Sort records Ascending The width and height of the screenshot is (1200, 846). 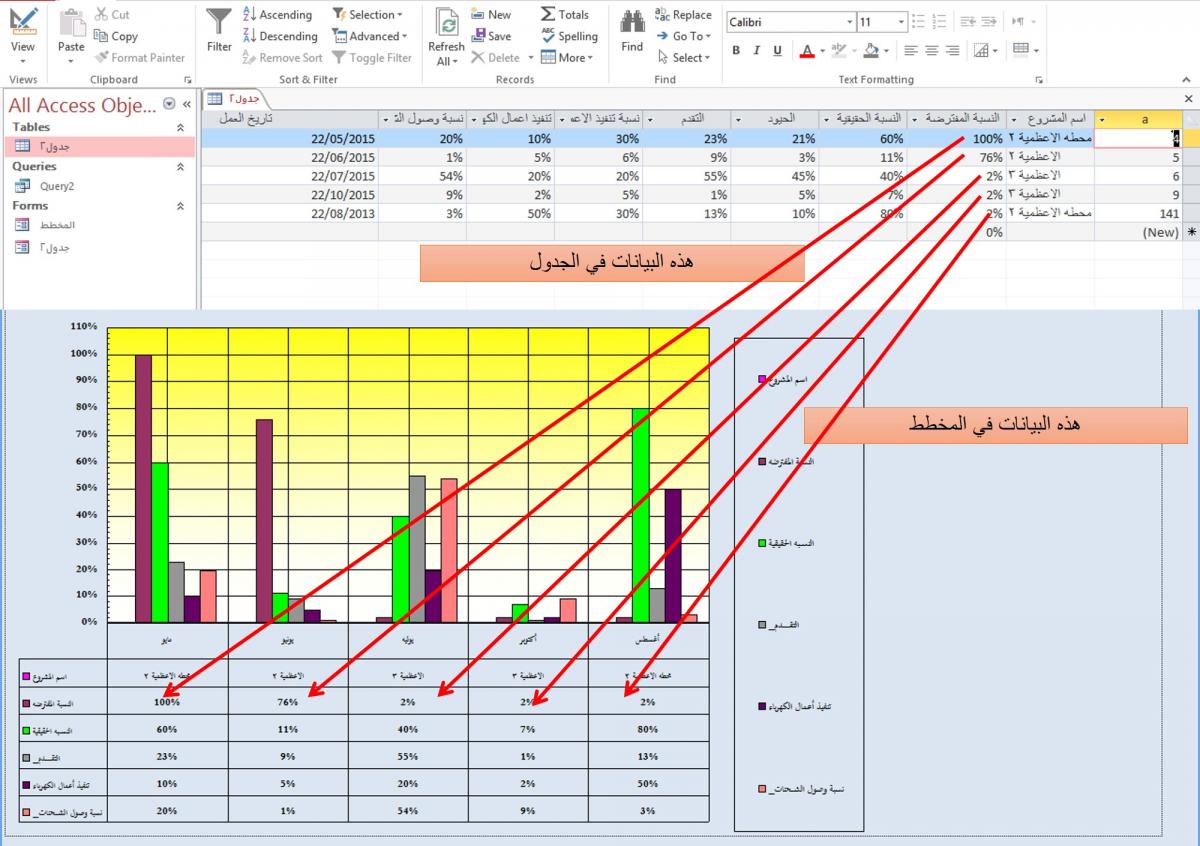click(x=277, y=15)
